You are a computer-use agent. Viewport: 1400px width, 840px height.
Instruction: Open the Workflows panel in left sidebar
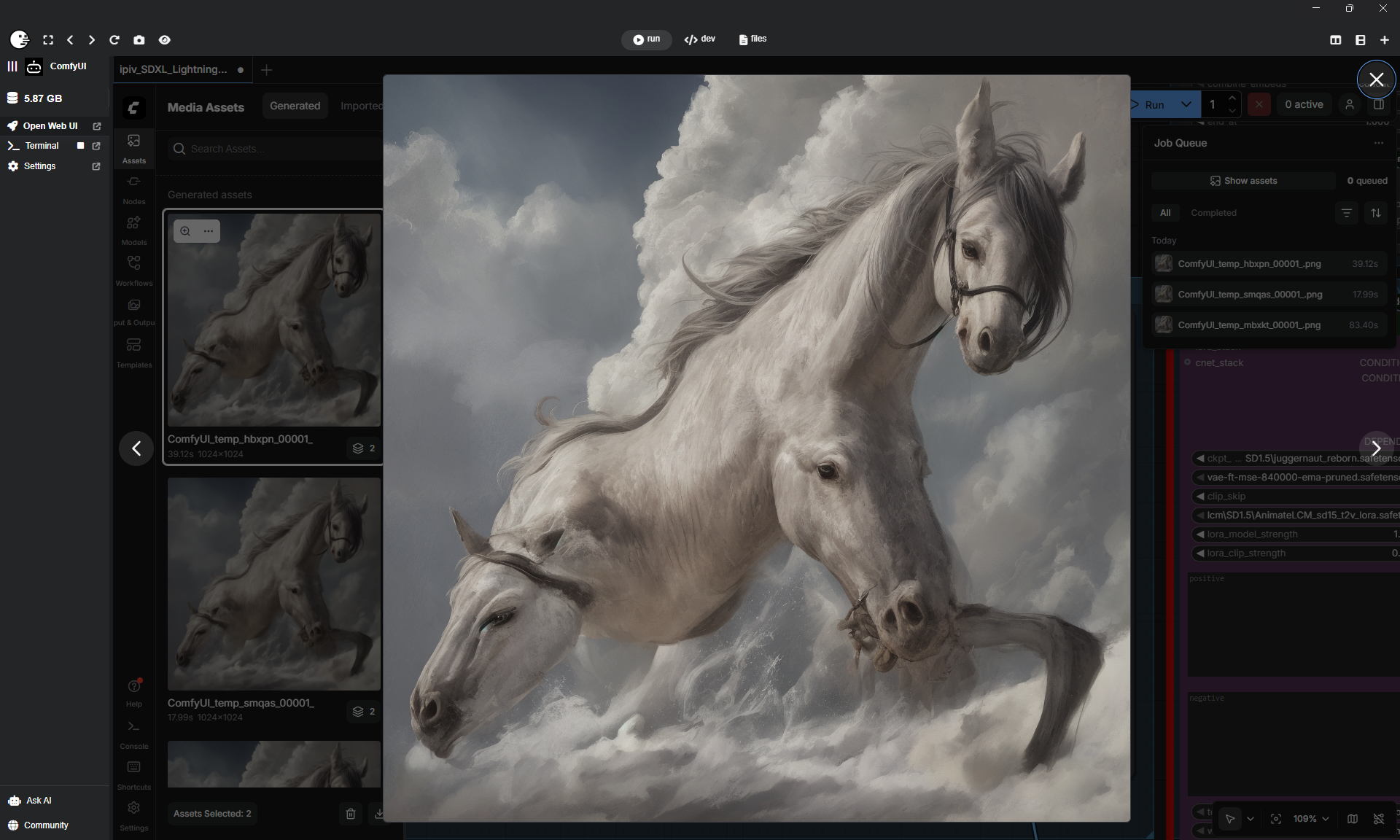pos(133,268)
